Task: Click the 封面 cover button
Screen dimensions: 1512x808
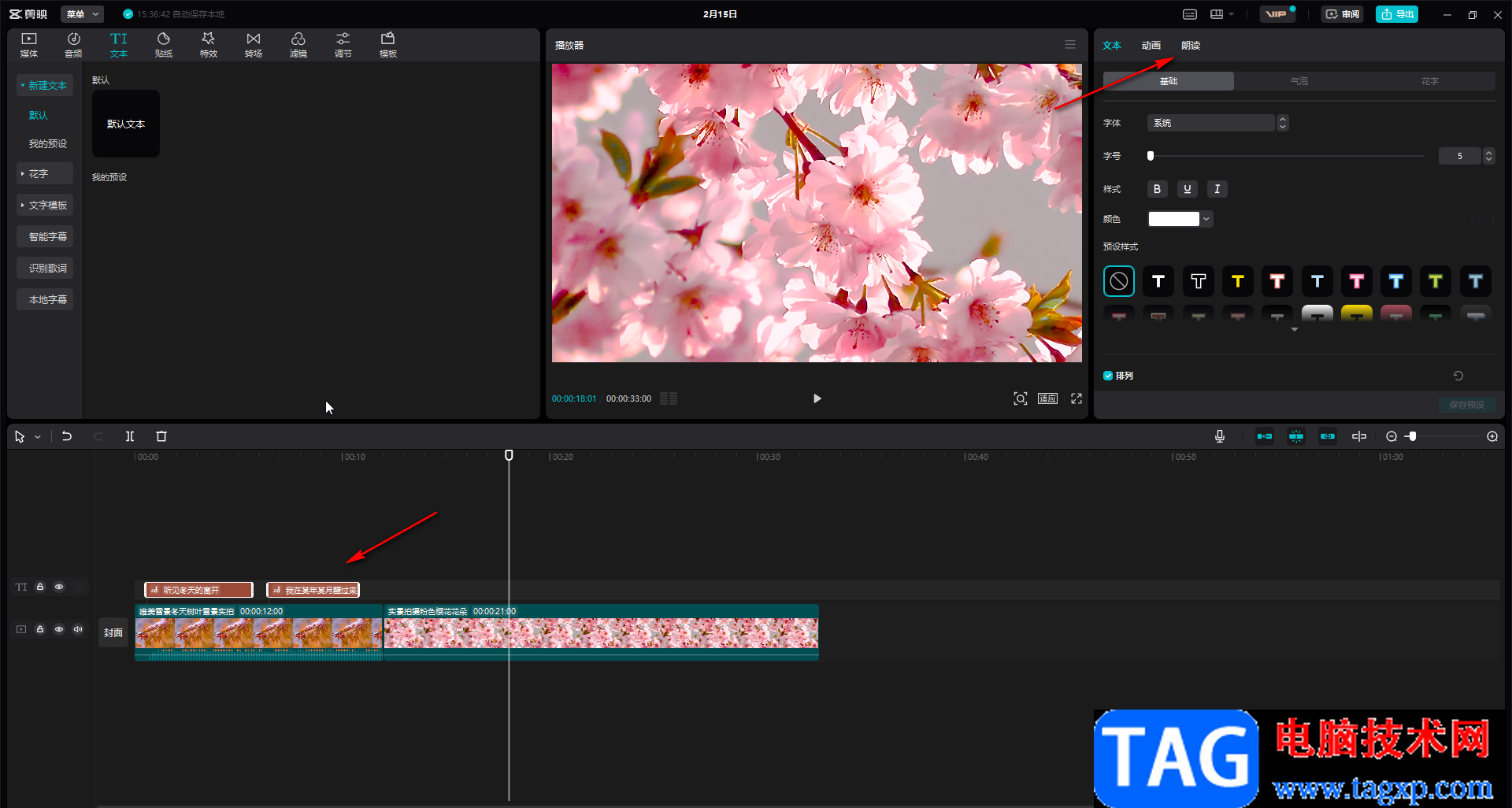Action: point(113,632)
